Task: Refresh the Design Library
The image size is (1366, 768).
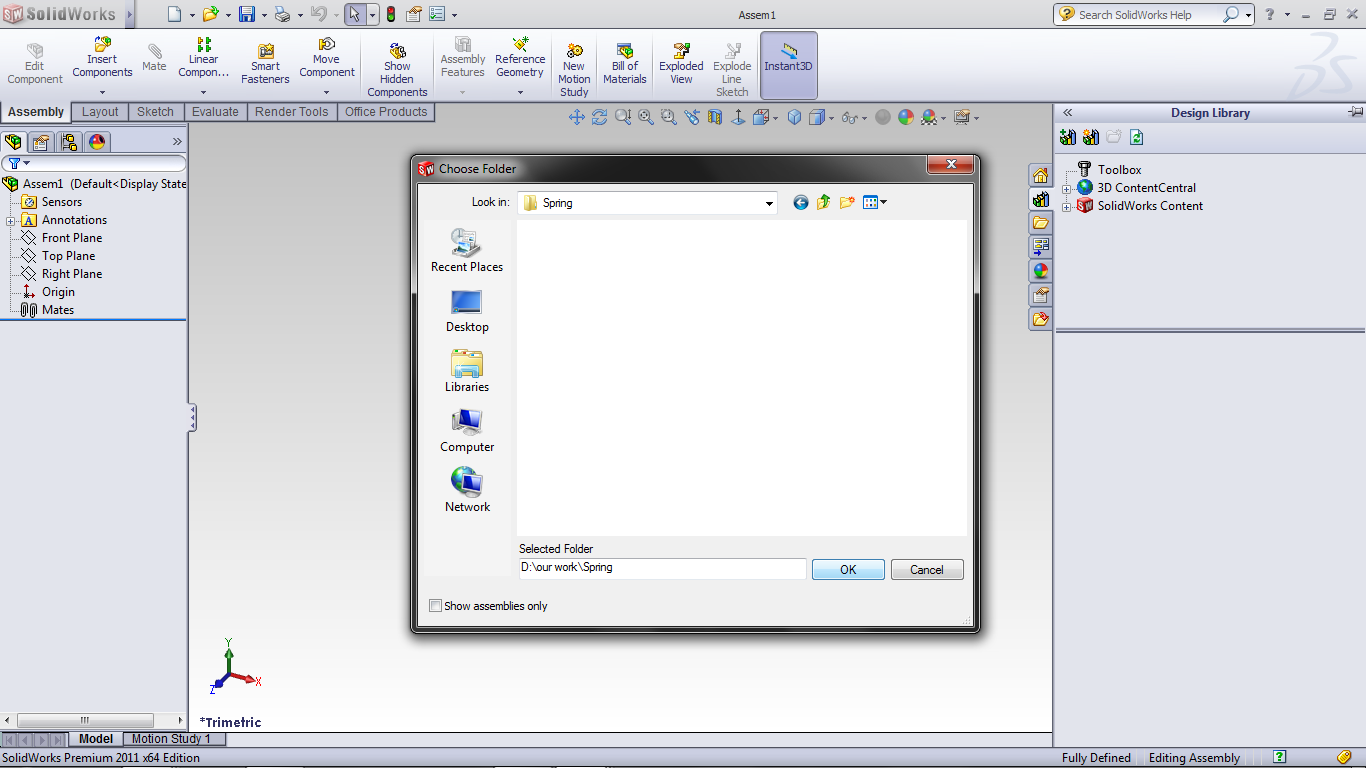Action: [x=1137, y=138]
